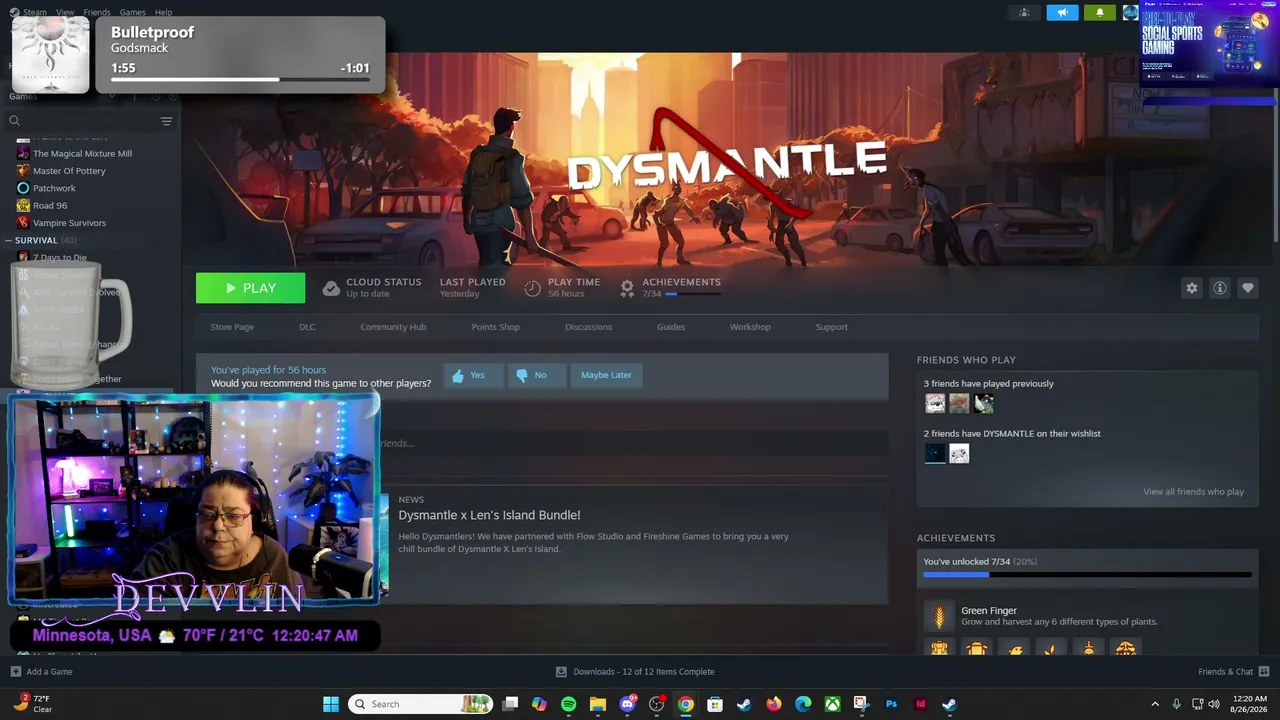
Task: Click the volume icon in system tray
Action: click(x=1214, y=704)
